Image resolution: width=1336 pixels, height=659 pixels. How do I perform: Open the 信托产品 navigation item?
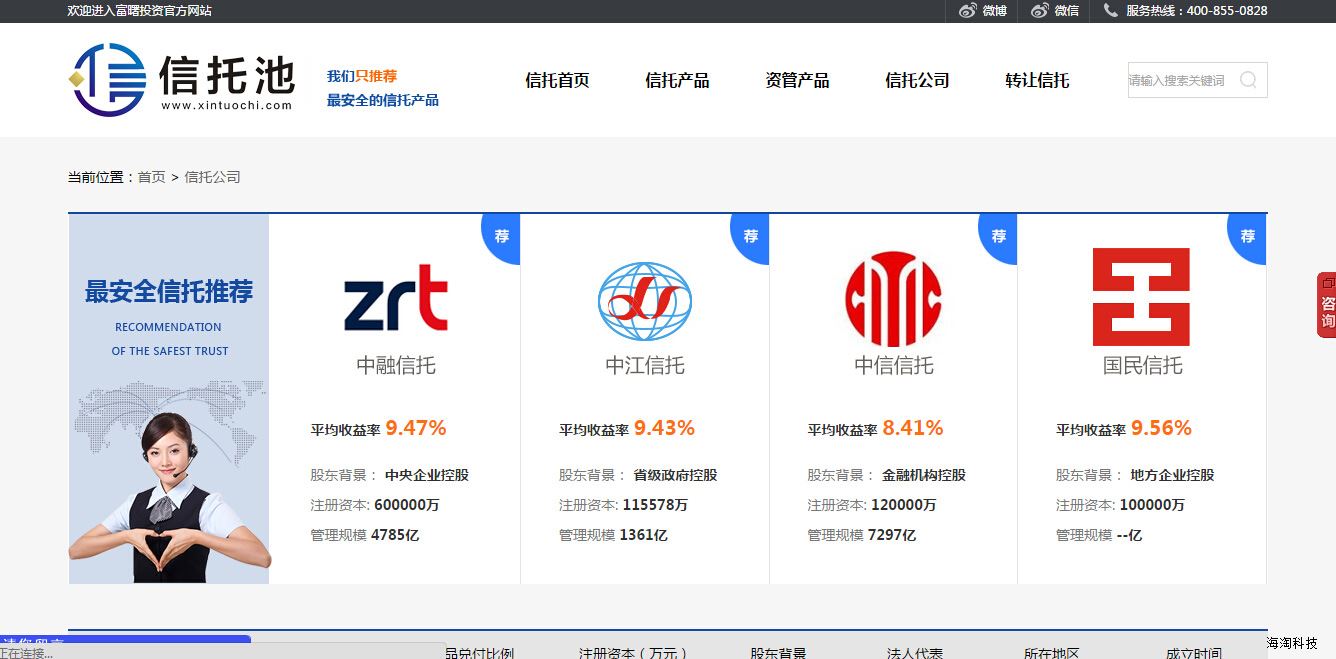(x=677, y=81)
